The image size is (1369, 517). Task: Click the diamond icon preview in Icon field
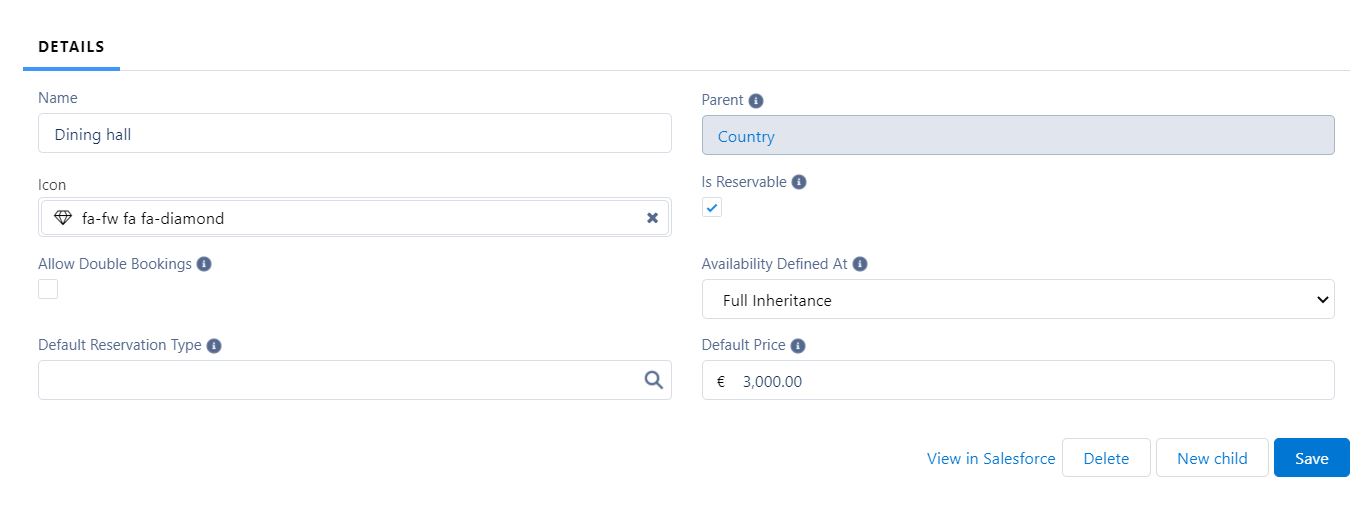[x=63, y=218]
